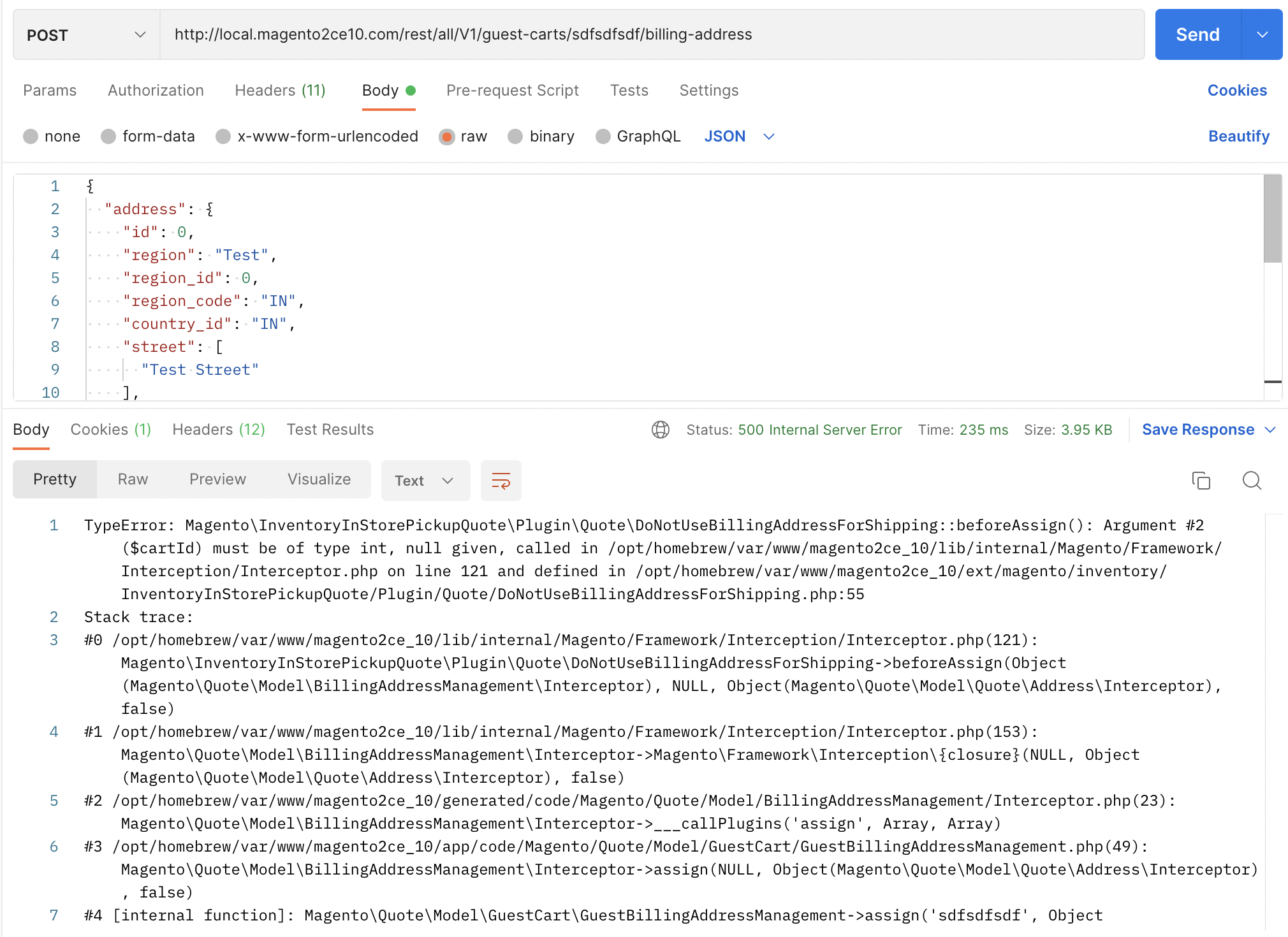Screen dimensions: 1288x937
Task: Click the request body editor scrollbar thumb
Action: click(1272, 219)
